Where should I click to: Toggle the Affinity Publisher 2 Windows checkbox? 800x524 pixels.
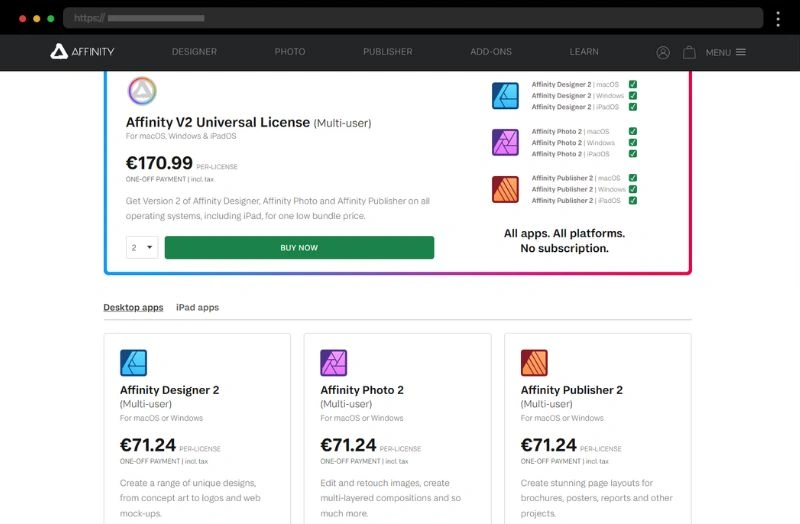633,189
